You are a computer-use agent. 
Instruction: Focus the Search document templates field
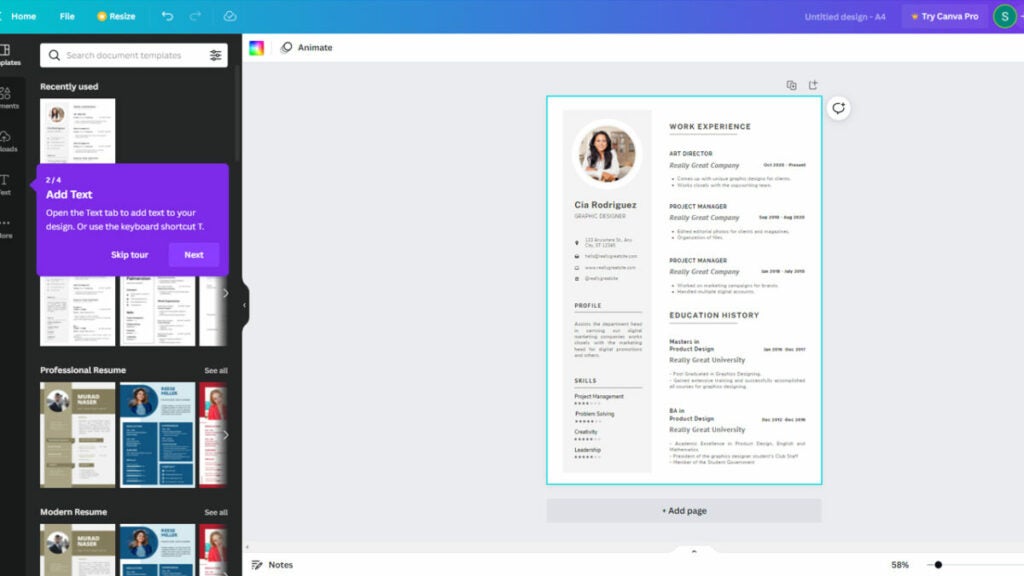134,56
